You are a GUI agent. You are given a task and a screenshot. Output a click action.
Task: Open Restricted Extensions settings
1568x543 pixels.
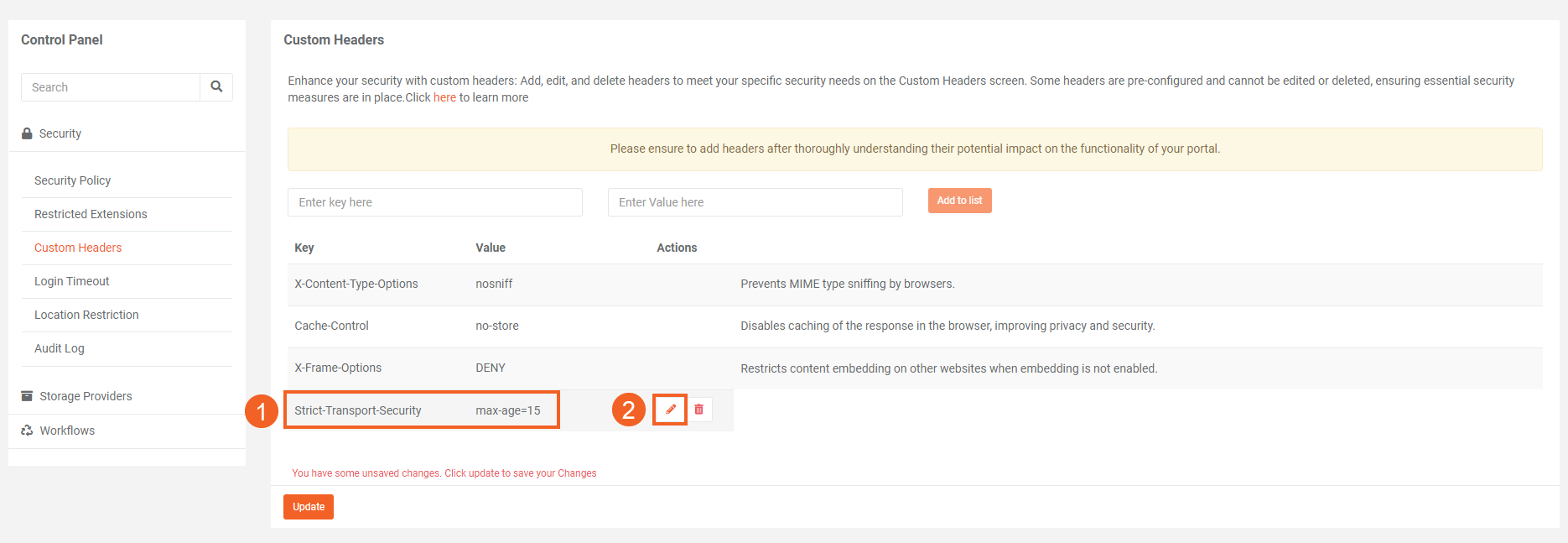click(91, 214)
